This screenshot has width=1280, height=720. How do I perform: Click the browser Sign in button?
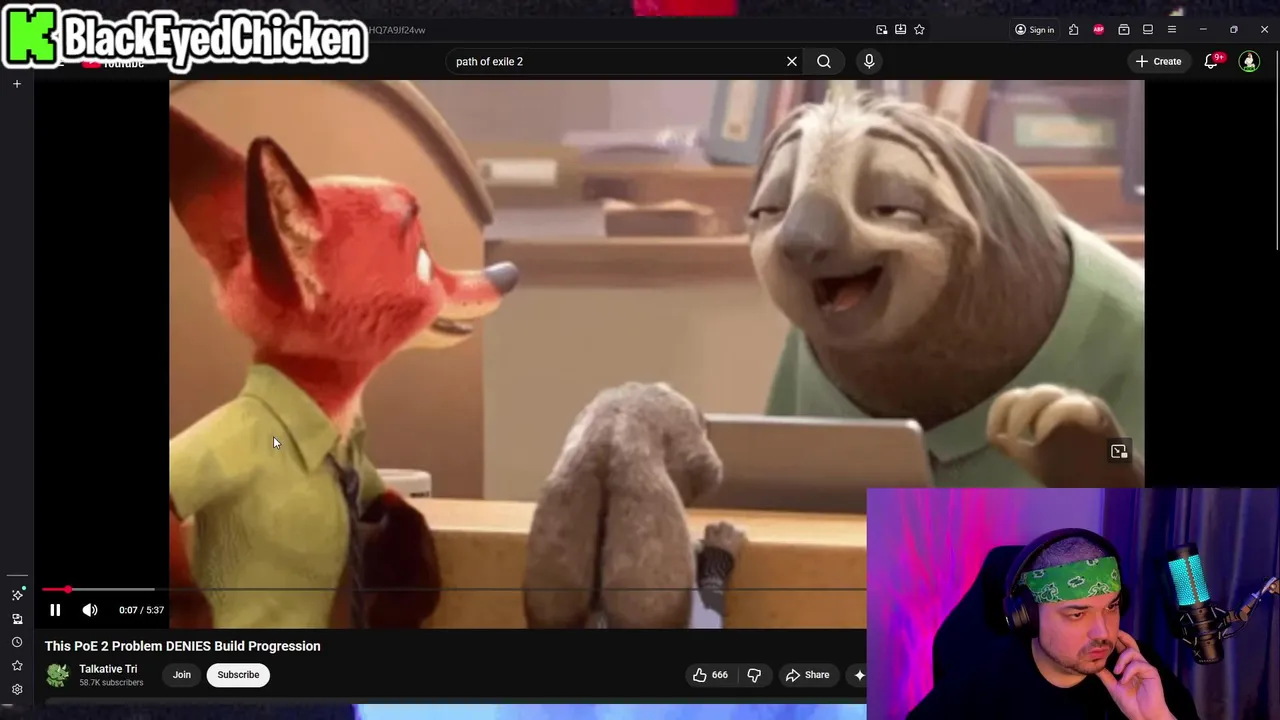[x=1035, y=30]
